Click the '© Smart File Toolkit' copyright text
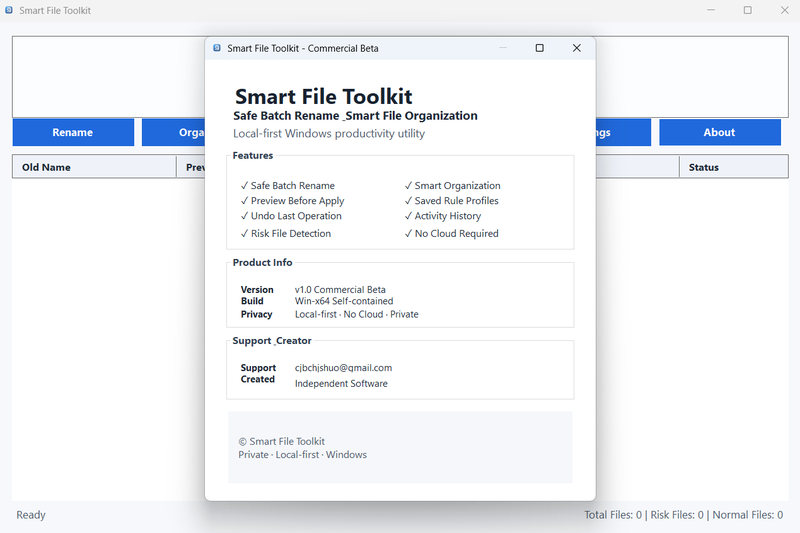Screen dimensions: 800x533 [x=281, y=442]
